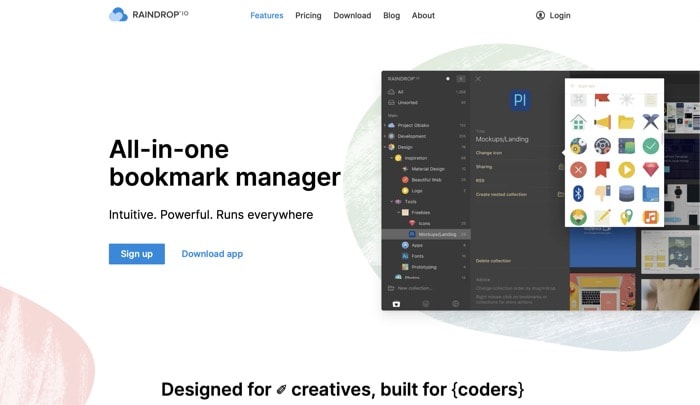Click the blue Sign up button
The width and height of the screenshot is (700, 405).
click(x=137, y=254)
